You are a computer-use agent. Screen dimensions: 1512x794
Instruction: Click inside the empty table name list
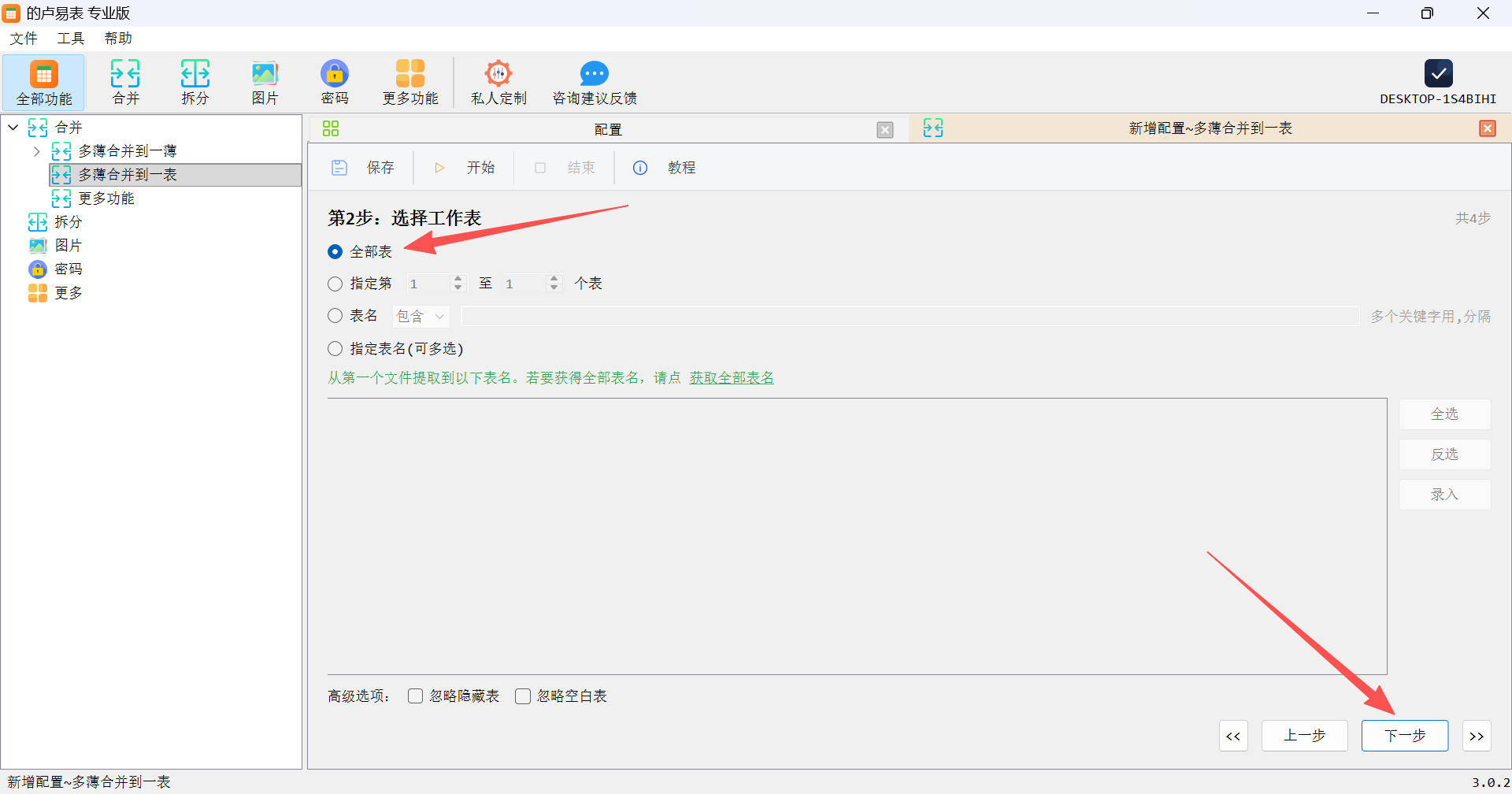click(857, 536)
